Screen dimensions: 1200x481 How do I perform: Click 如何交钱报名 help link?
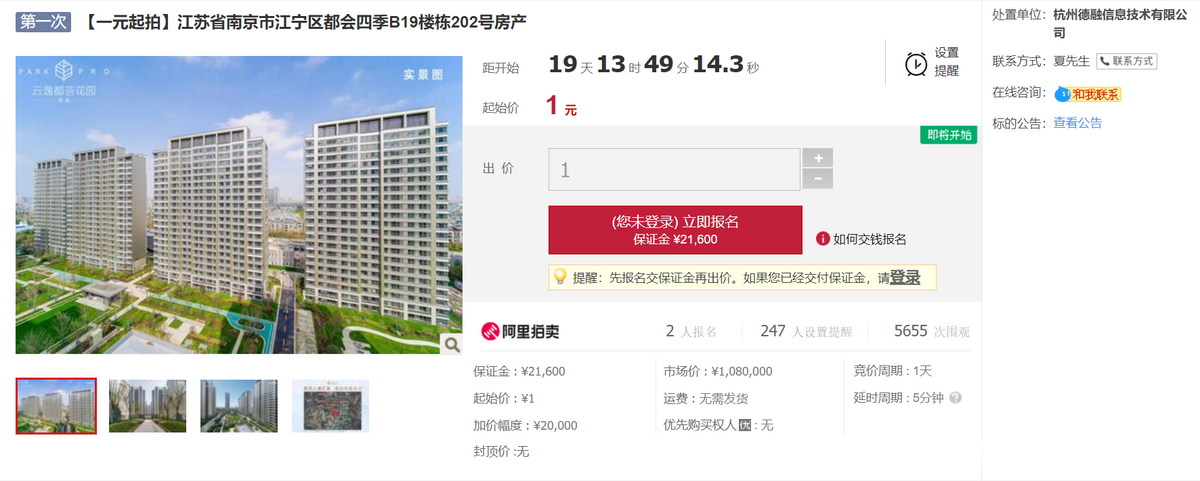870,239
